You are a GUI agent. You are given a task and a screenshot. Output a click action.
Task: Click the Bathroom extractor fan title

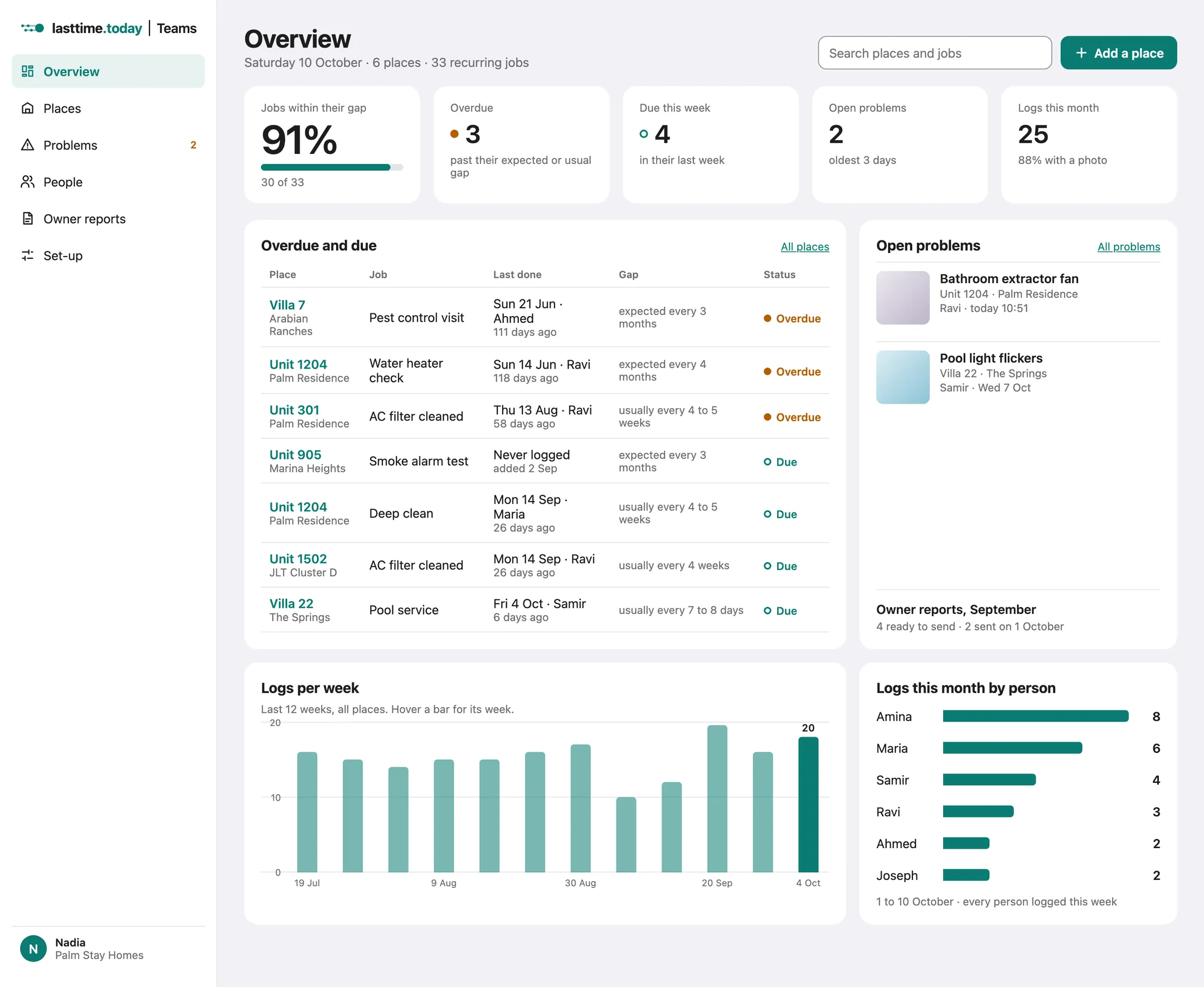(1008, 279)
